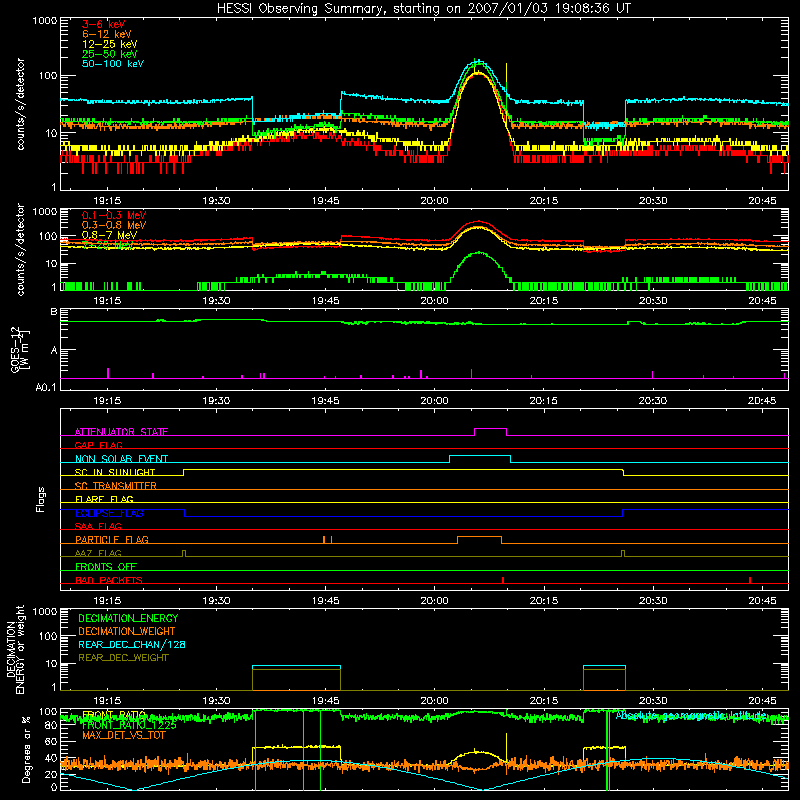Viewport: 800px width, 800px height.
Task: Select the SC_TRANSMITTER flag label
Action: pos(116,486)
